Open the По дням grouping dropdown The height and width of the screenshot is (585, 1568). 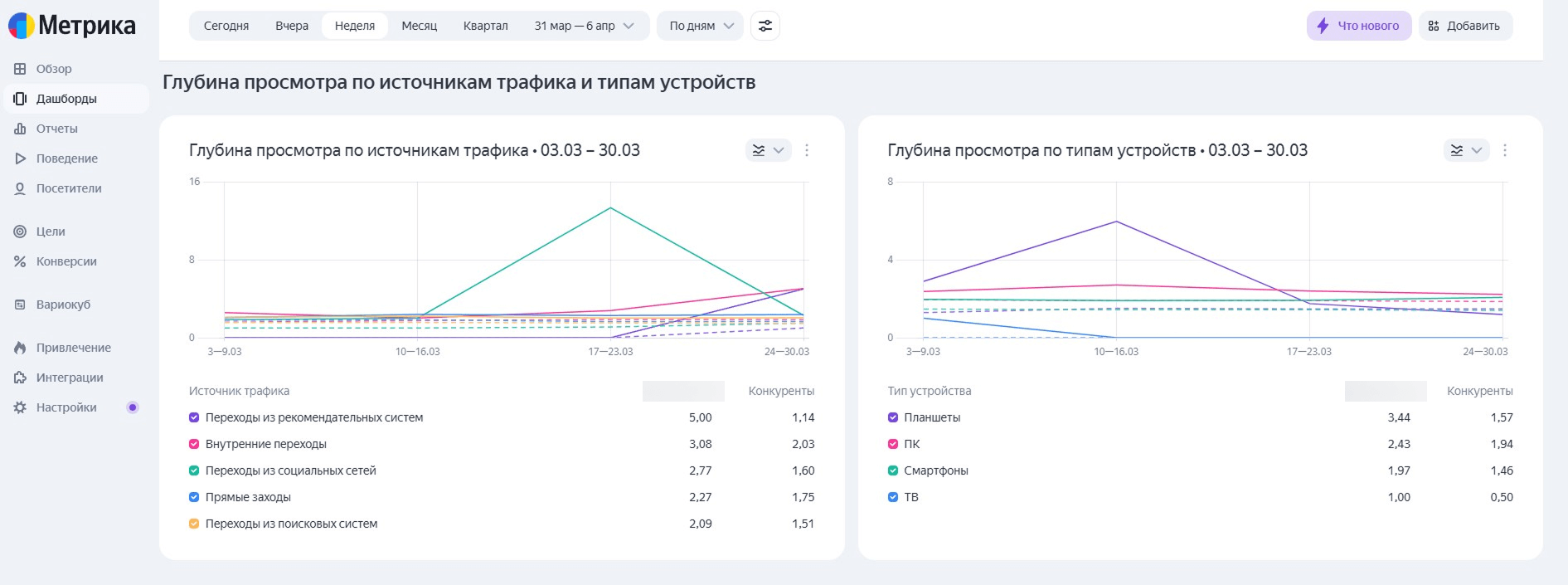point(701,26)
